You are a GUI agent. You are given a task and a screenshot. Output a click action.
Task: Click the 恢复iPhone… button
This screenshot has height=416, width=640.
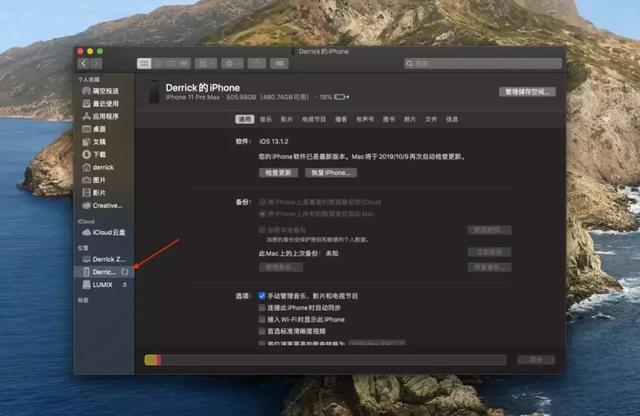(x=331, y=173)
